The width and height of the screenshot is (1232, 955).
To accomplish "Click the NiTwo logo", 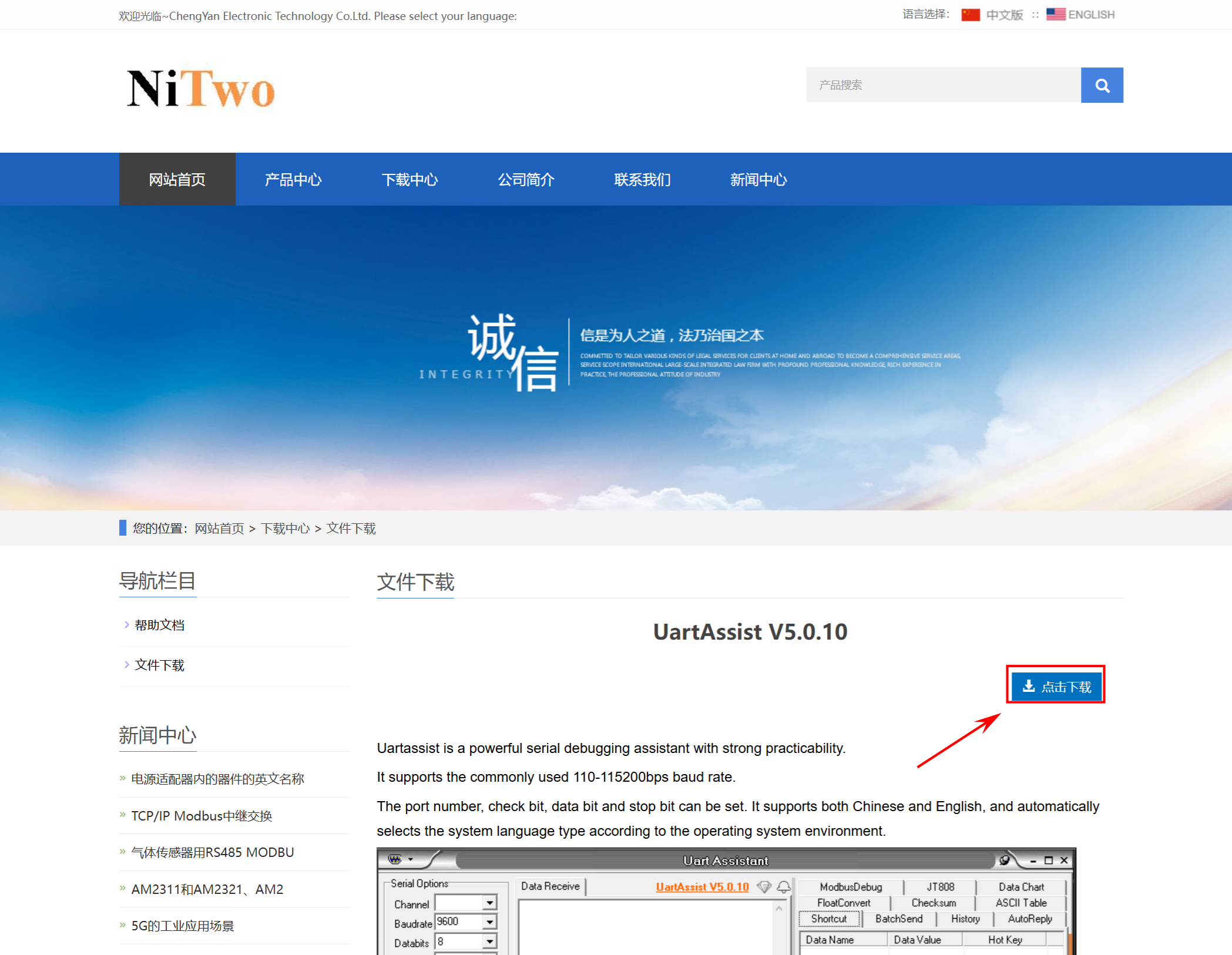I will [x=201, y=89].
